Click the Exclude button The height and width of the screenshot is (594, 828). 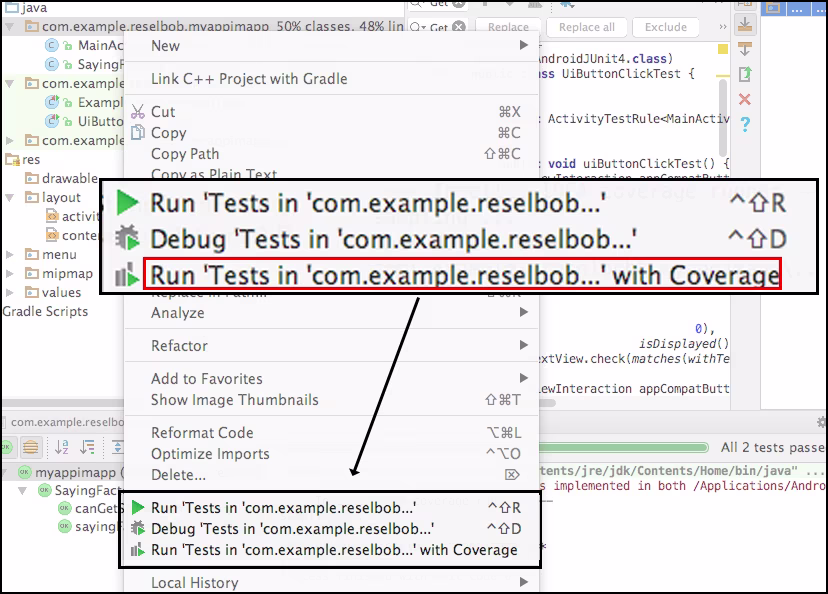[x=665, y=27]
